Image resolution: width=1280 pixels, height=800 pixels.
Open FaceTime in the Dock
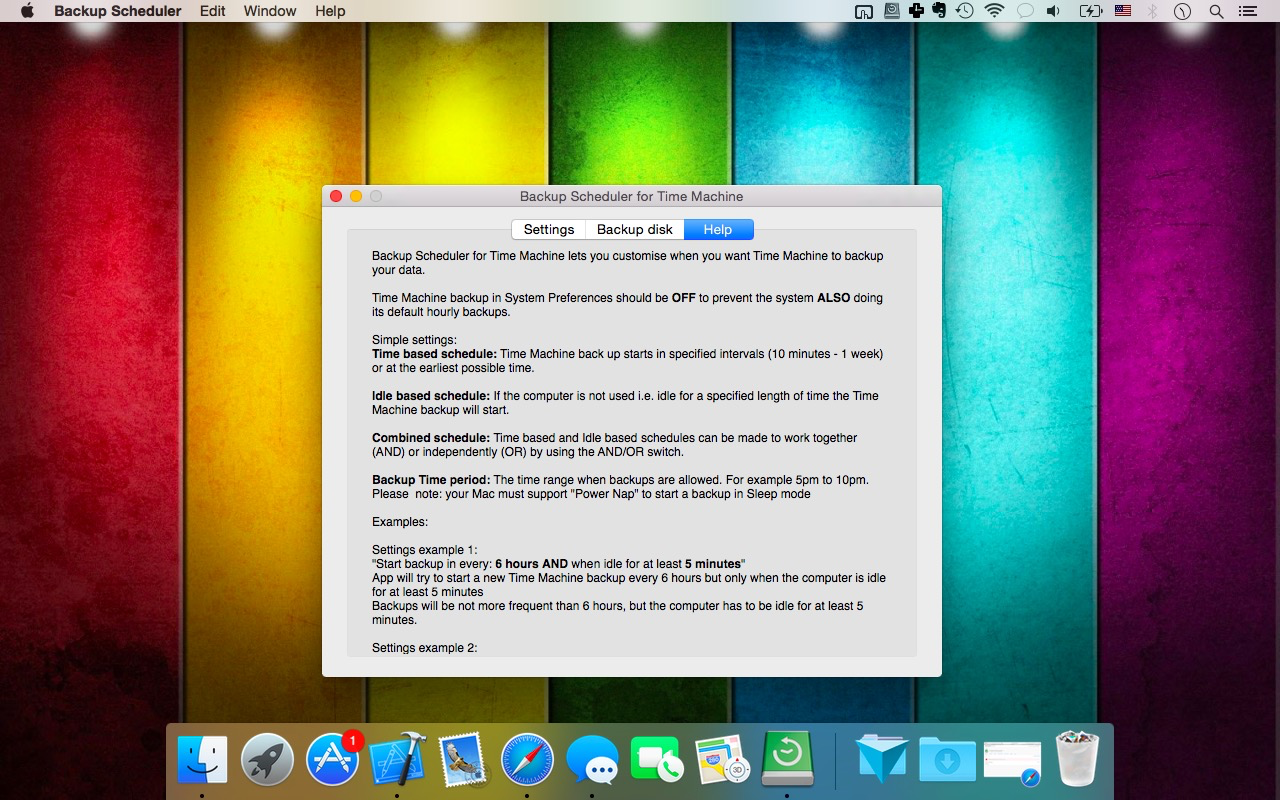pos(657,760)
